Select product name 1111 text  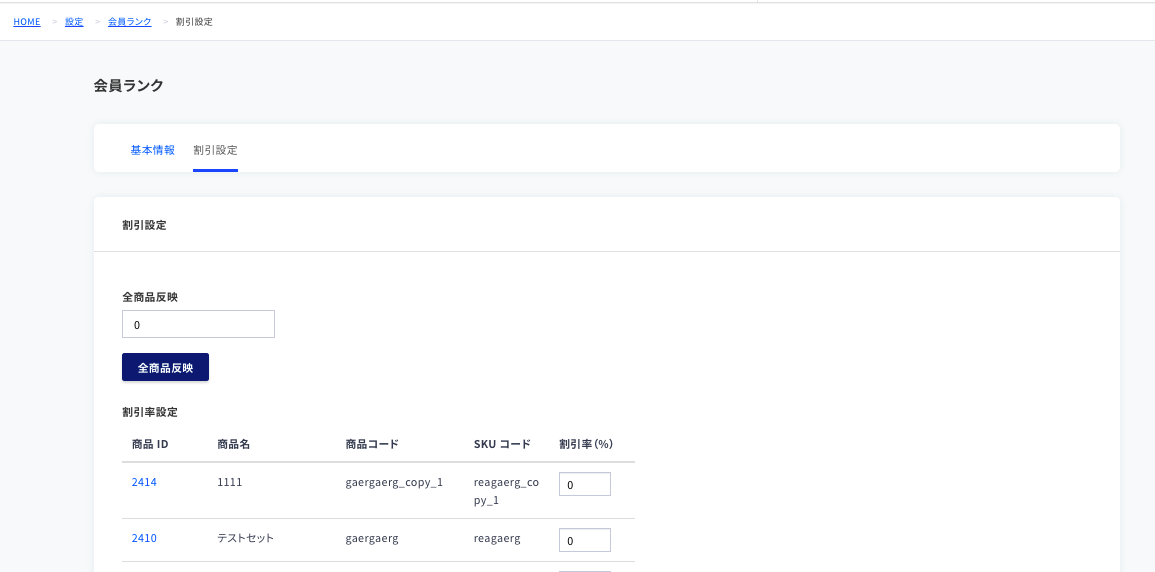[x=230, y=482]
